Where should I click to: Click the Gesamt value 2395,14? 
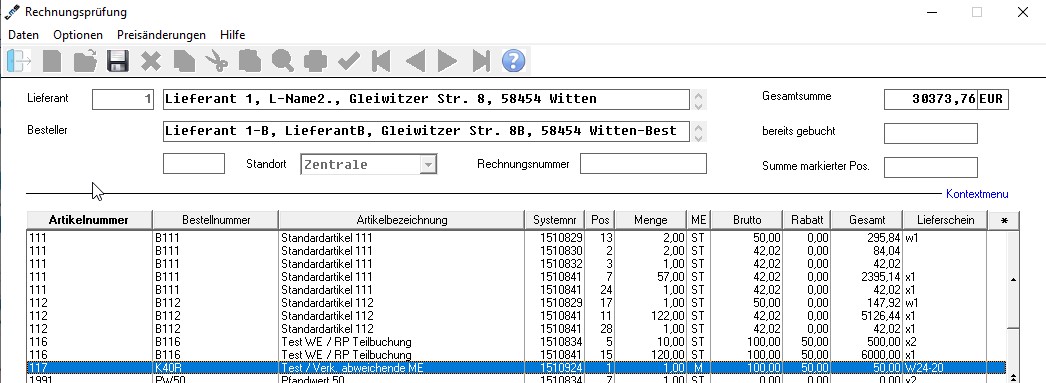click(x=881, y=276)
